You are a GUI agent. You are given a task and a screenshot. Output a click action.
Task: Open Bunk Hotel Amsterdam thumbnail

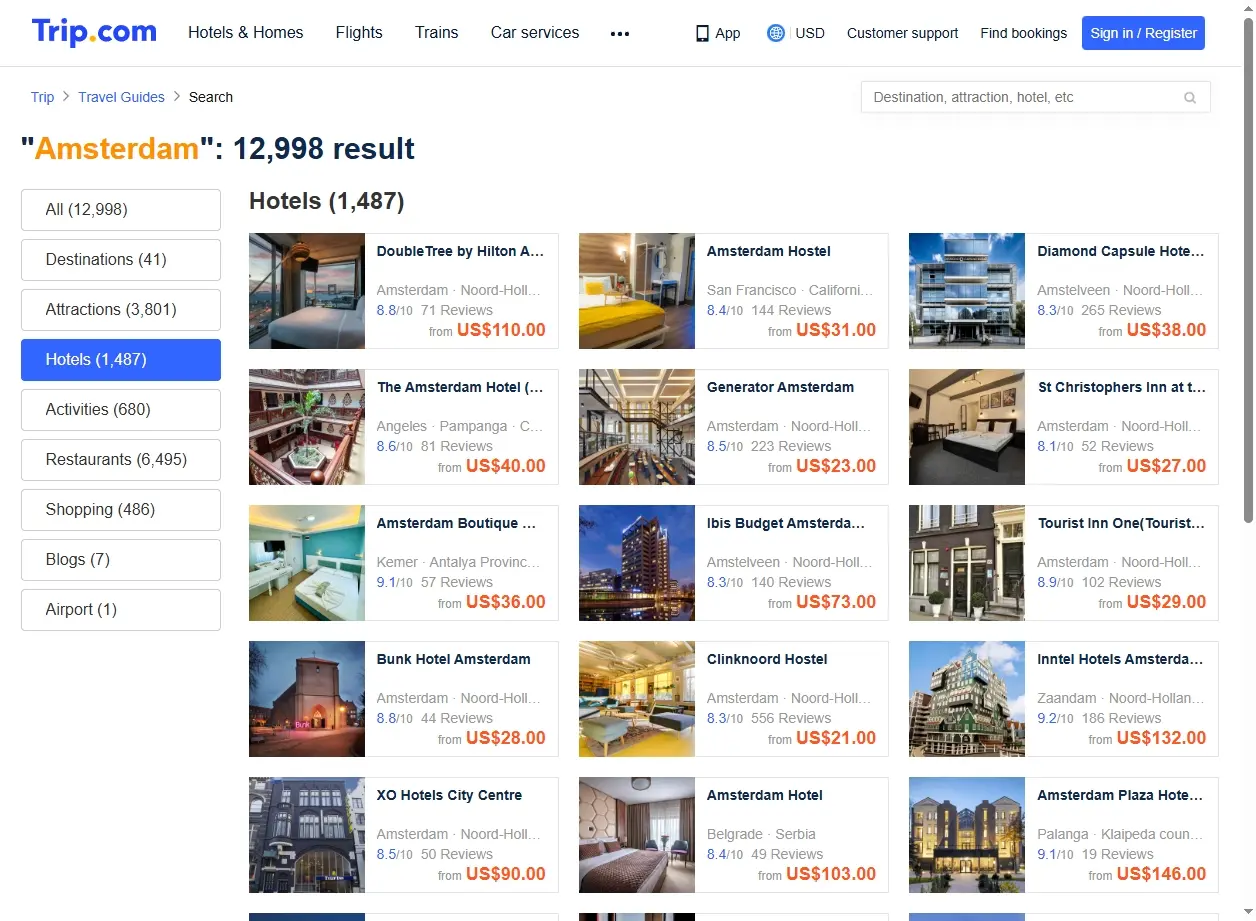[307, 699]
